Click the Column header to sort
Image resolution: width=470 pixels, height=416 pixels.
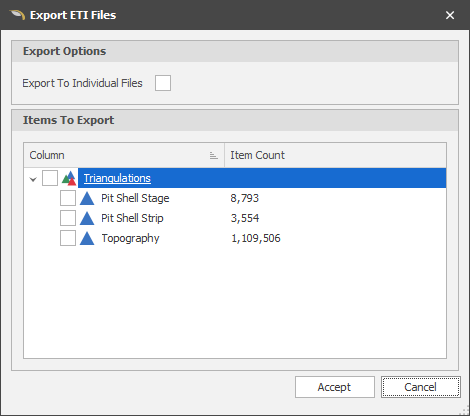click(124, 155)
